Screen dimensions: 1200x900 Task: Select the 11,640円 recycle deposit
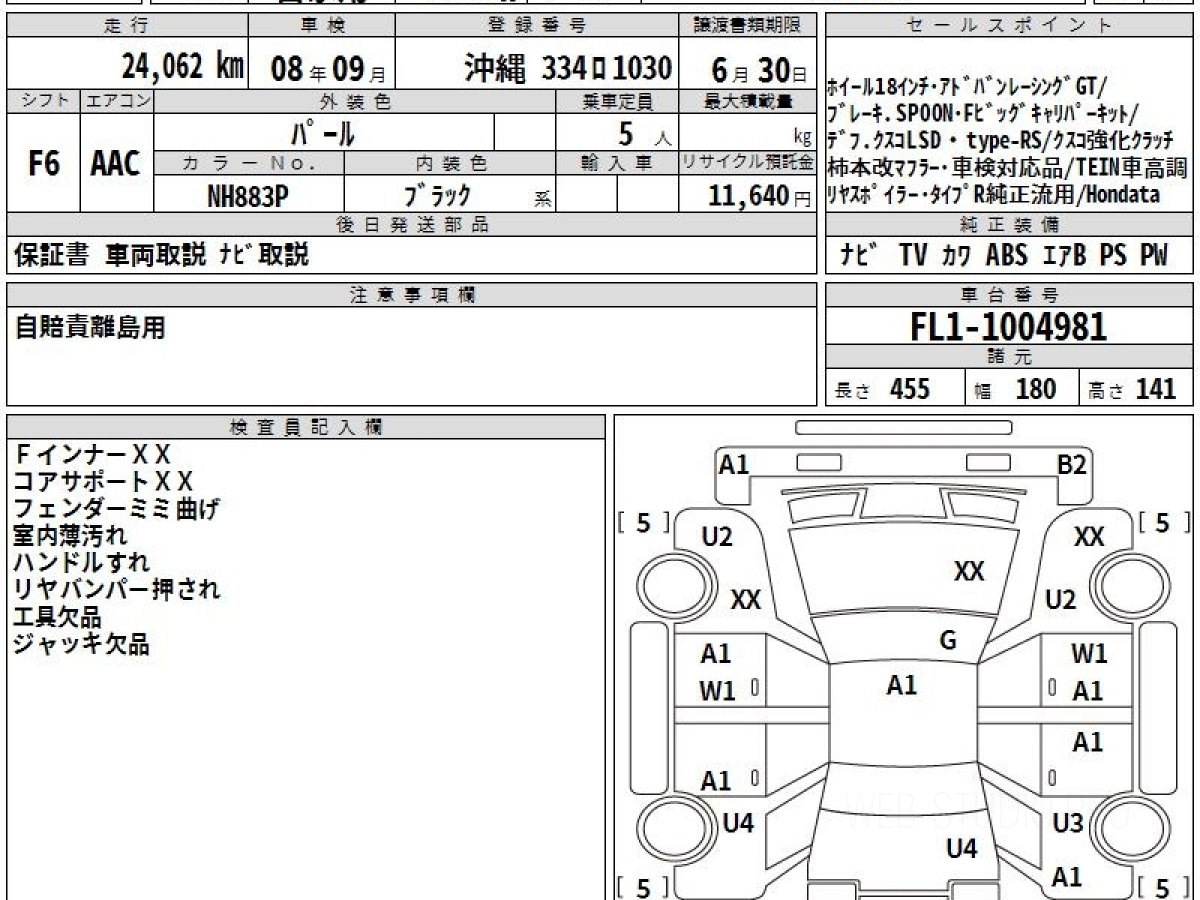pos(760,196)
